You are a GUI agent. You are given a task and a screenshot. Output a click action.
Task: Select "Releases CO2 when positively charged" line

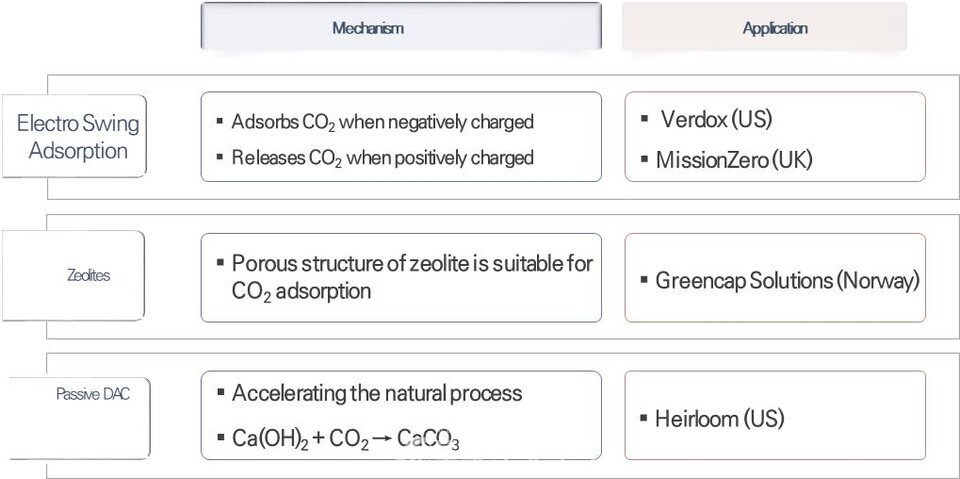click(382, 158)
